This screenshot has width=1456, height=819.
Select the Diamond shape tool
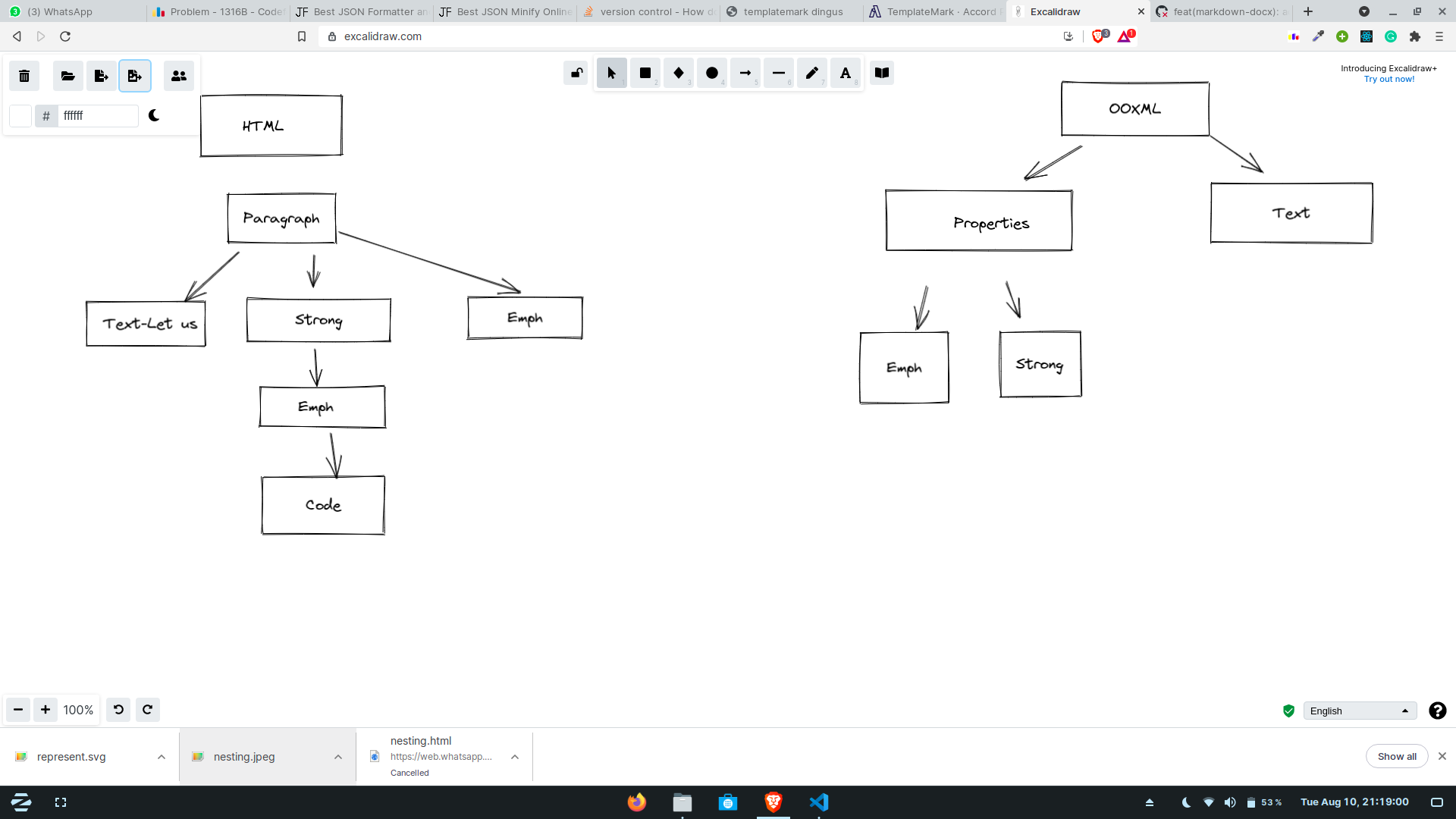tap(678, 74)
